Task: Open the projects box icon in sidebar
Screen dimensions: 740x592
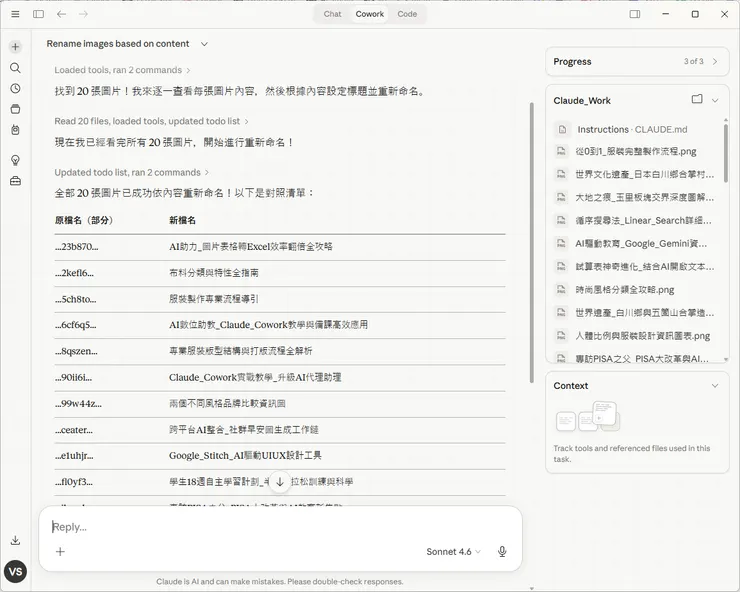Action: click(x=15, y=109)
